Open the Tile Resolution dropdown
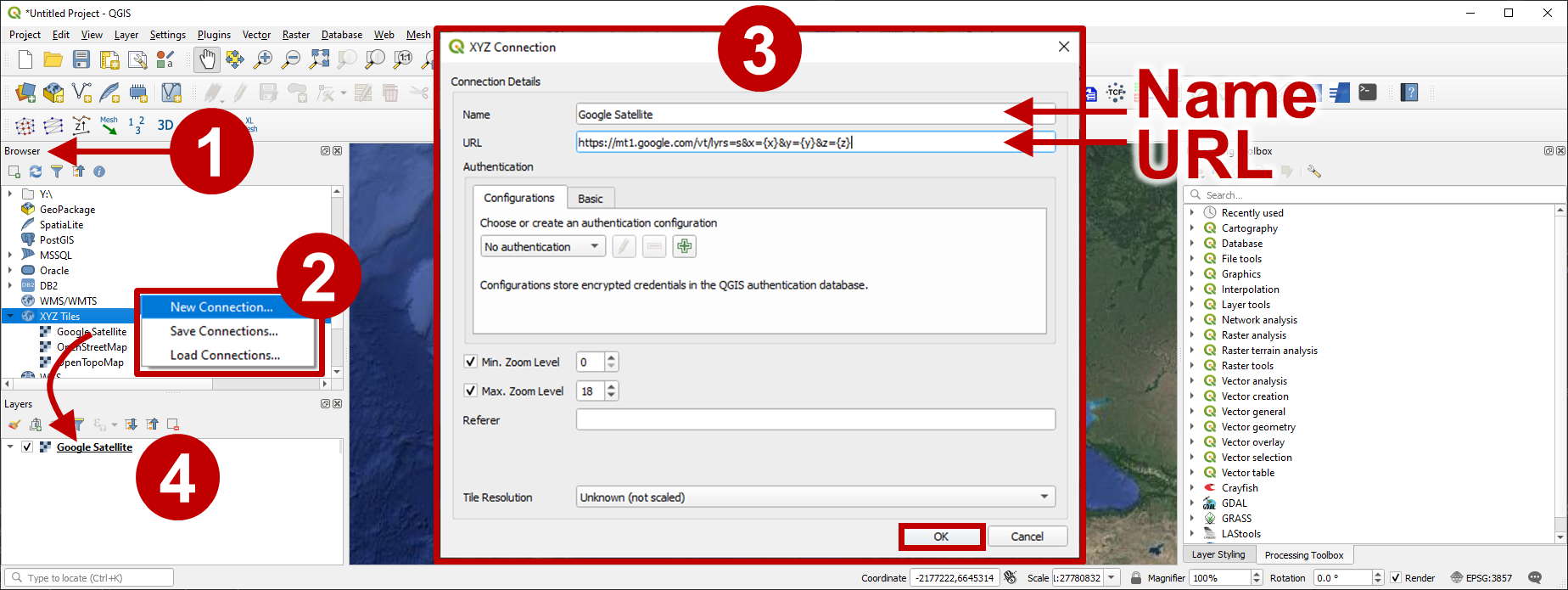This screenshot has width=1568, height=590. [815, 497]
